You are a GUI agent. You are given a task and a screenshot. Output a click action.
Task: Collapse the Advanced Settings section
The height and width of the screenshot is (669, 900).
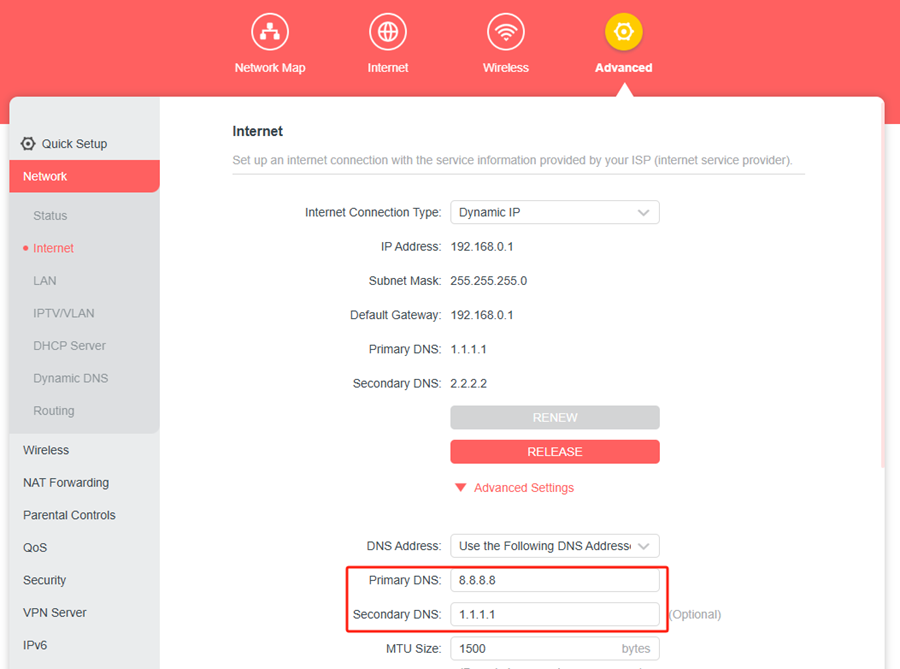pyautogui.click(x=514, y=488)
